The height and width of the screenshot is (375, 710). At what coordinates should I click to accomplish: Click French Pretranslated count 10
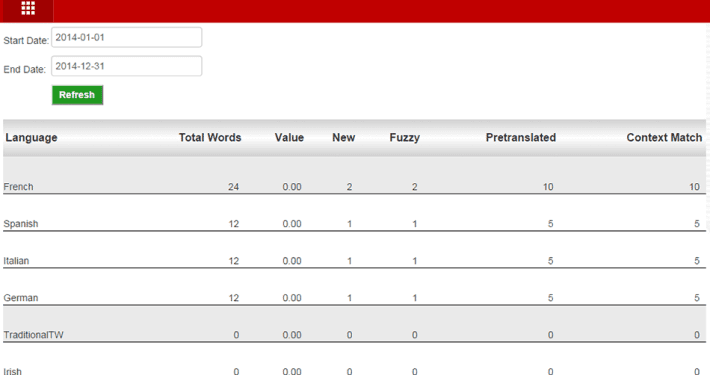coord(548,187)
